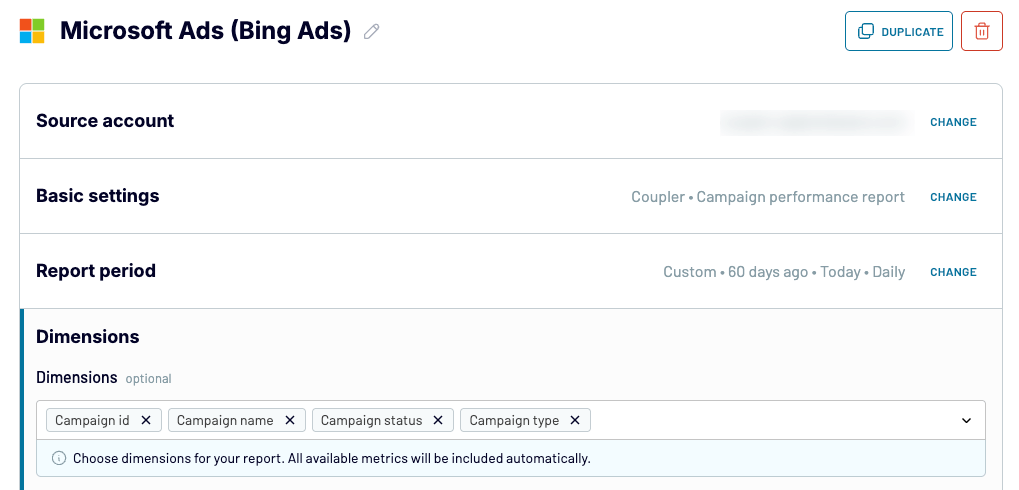Change the Source account

pos(953,122)
